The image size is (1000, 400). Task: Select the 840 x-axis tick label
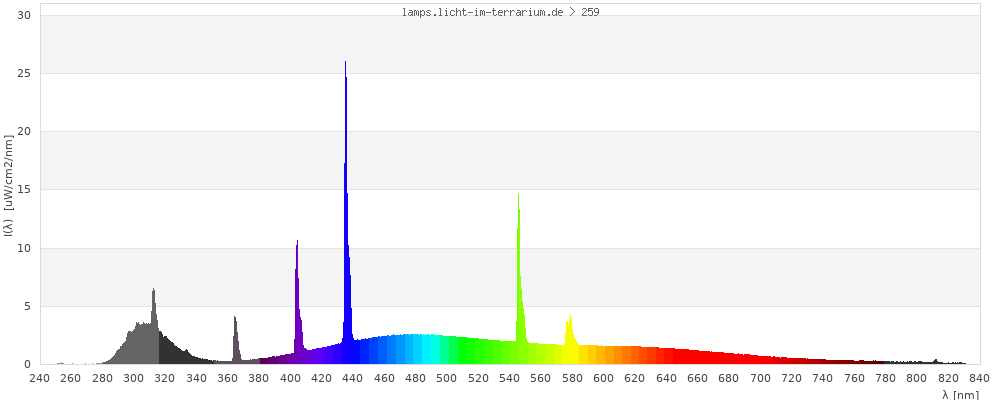coord(980,378)
